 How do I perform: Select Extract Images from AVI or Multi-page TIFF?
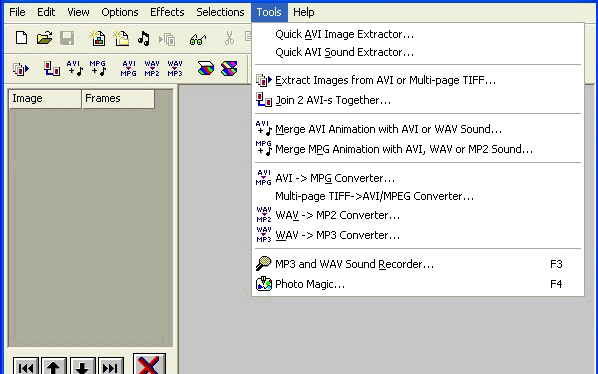418,80
